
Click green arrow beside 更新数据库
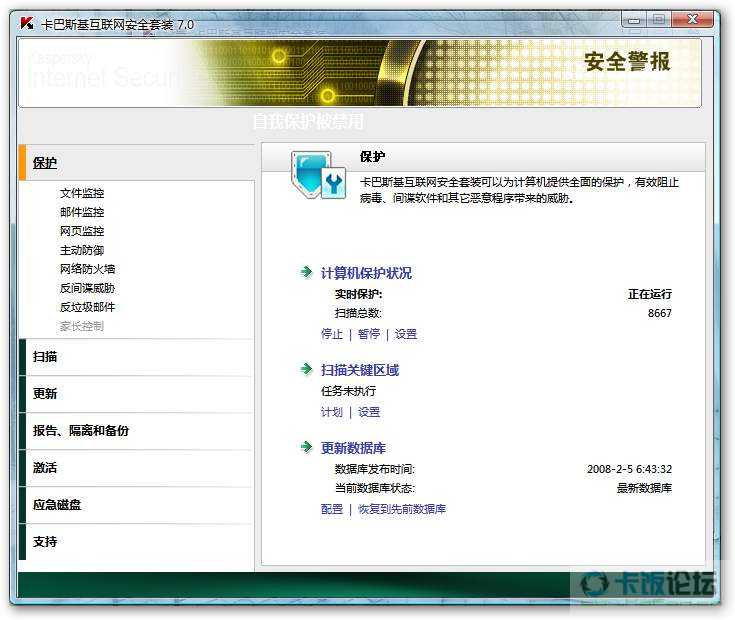click(x=306, y=447)
